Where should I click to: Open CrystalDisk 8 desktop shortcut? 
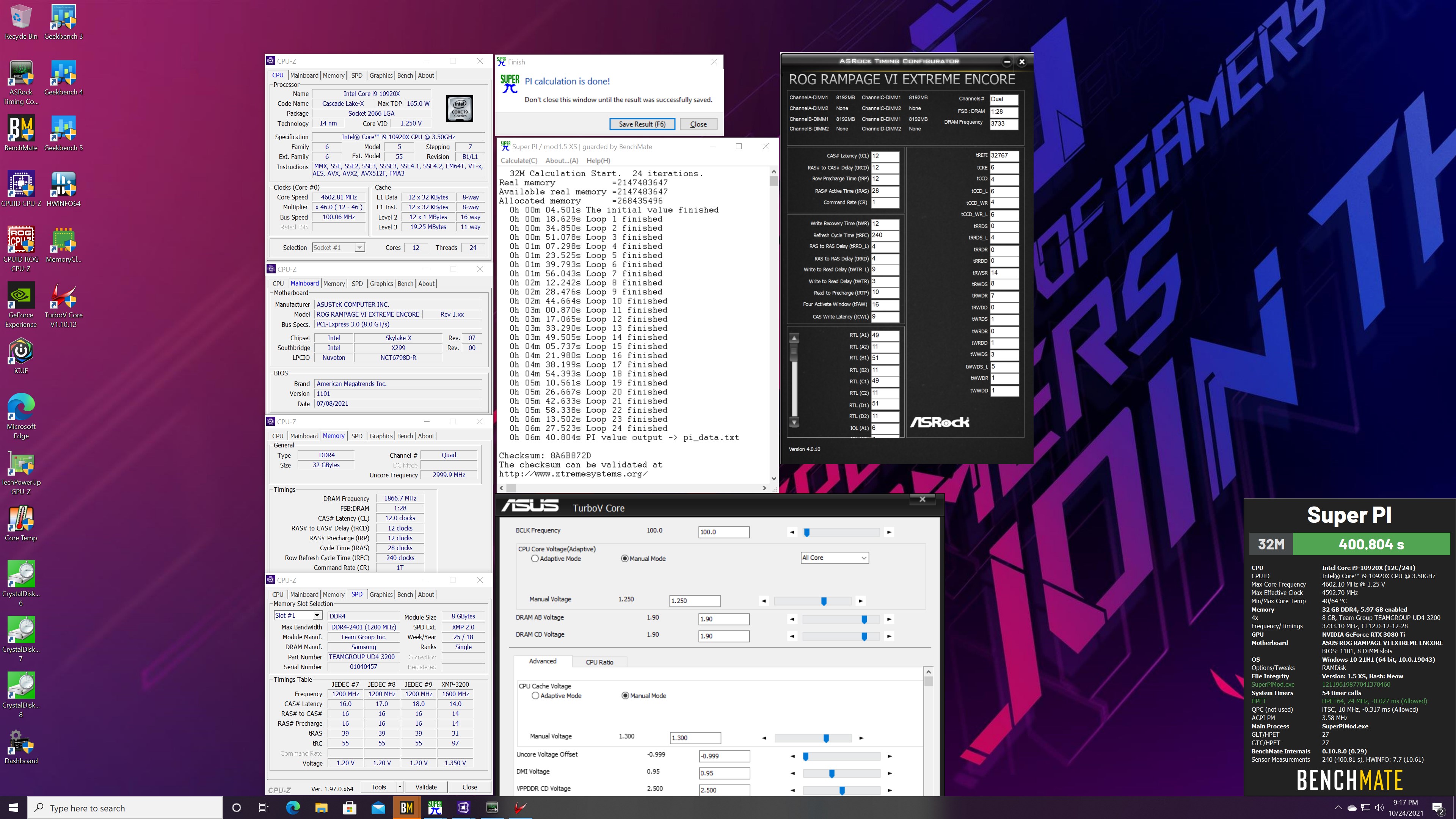point(21,695)
